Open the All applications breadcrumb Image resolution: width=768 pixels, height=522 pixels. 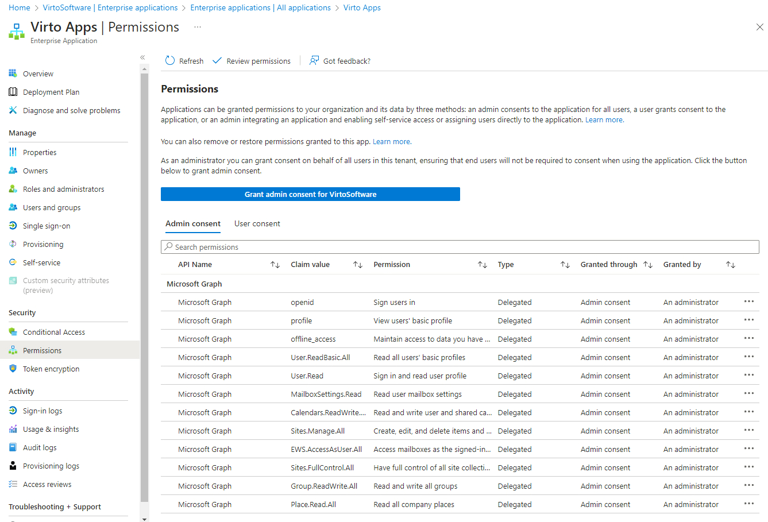(x=261, y=8)
